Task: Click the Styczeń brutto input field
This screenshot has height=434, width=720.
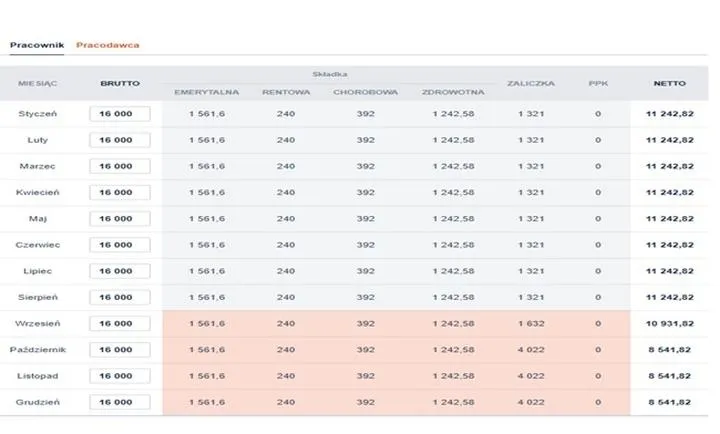Action: [x=120, y=114]
